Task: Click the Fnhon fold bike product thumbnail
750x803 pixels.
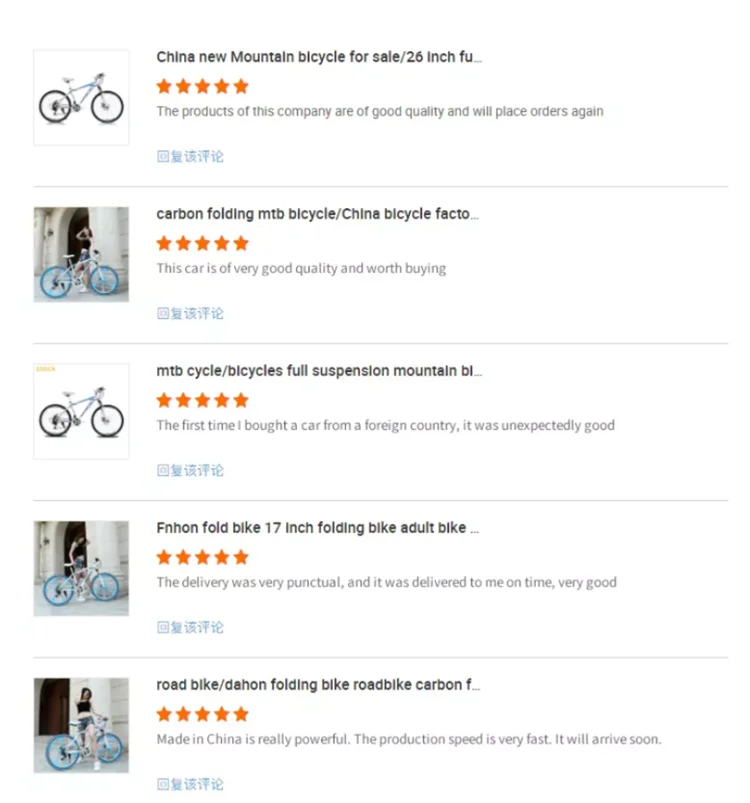Action: pyautogui.click(x=81, y=568)
